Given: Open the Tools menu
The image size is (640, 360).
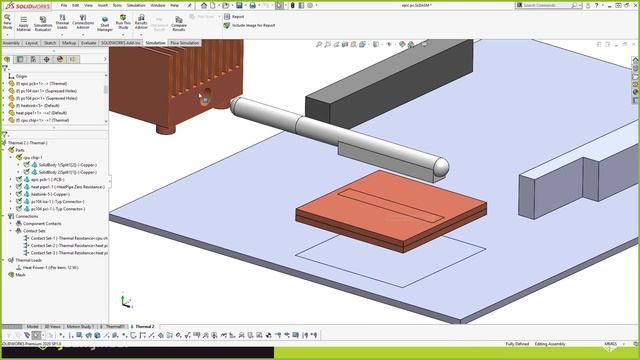Looking at the screenshot, I should click(117, 5).
